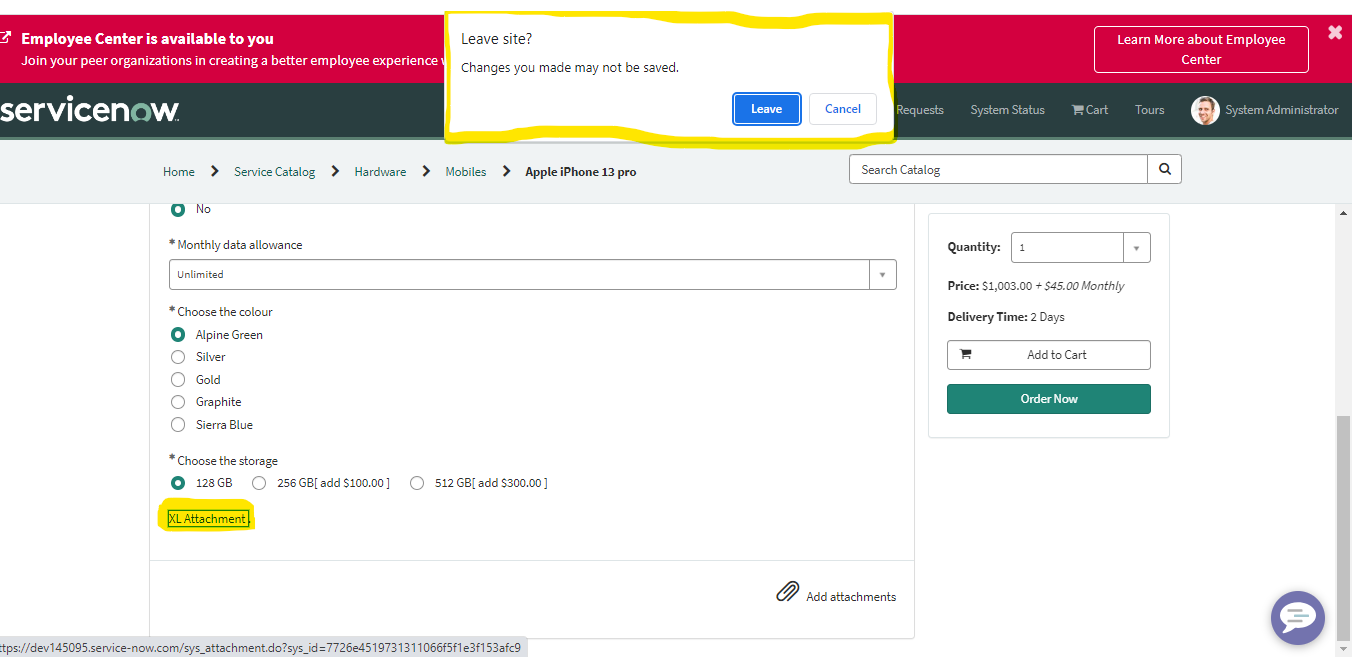Viewport: 1352px width, 657px height.
Task: Click the magnifier search catalog icon
Action: pyautogui.click(x=1164, y=170)
